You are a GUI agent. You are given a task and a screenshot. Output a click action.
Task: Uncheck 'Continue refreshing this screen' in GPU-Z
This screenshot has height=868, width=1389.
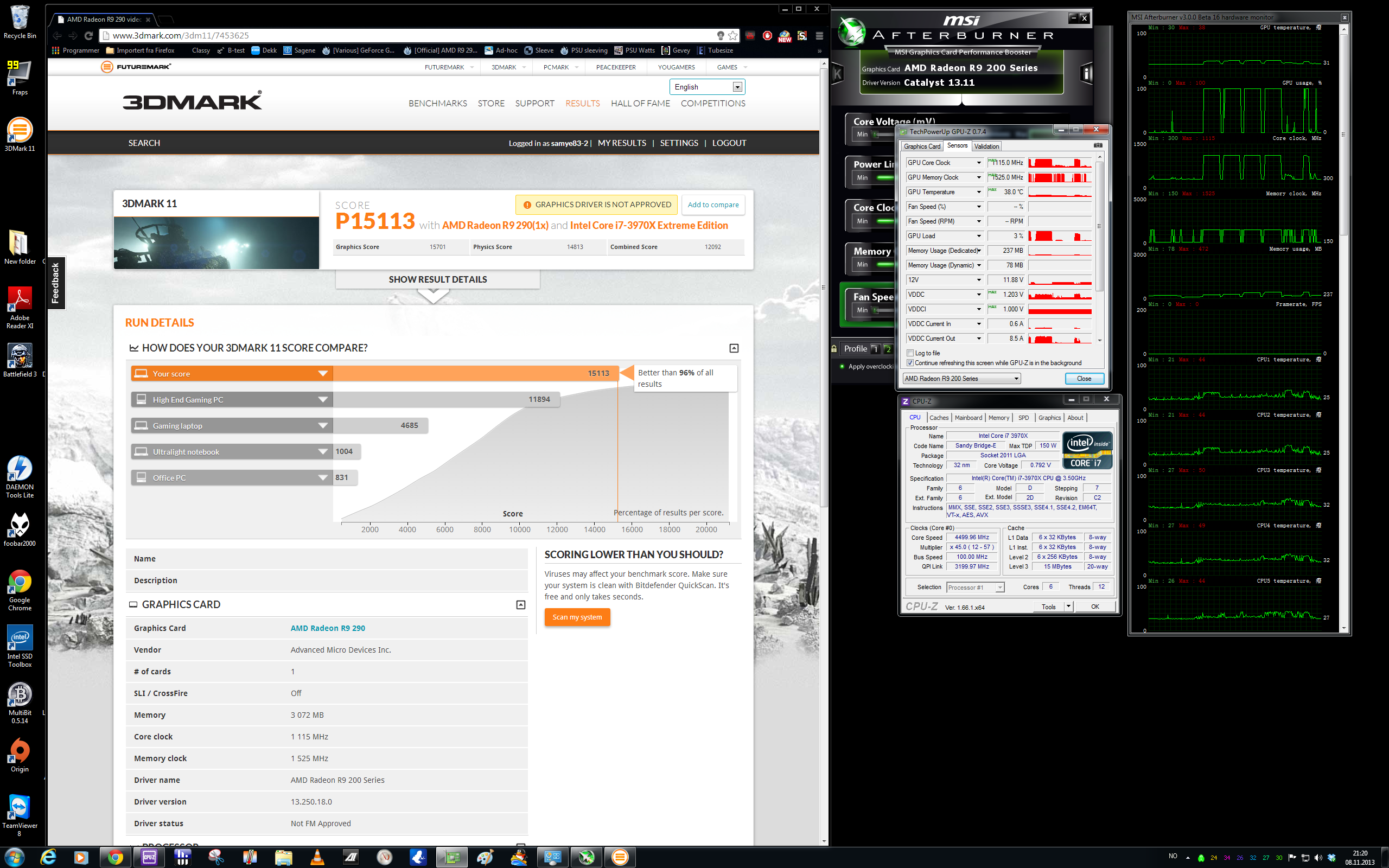pyautogui.click(x=910, y=363)
